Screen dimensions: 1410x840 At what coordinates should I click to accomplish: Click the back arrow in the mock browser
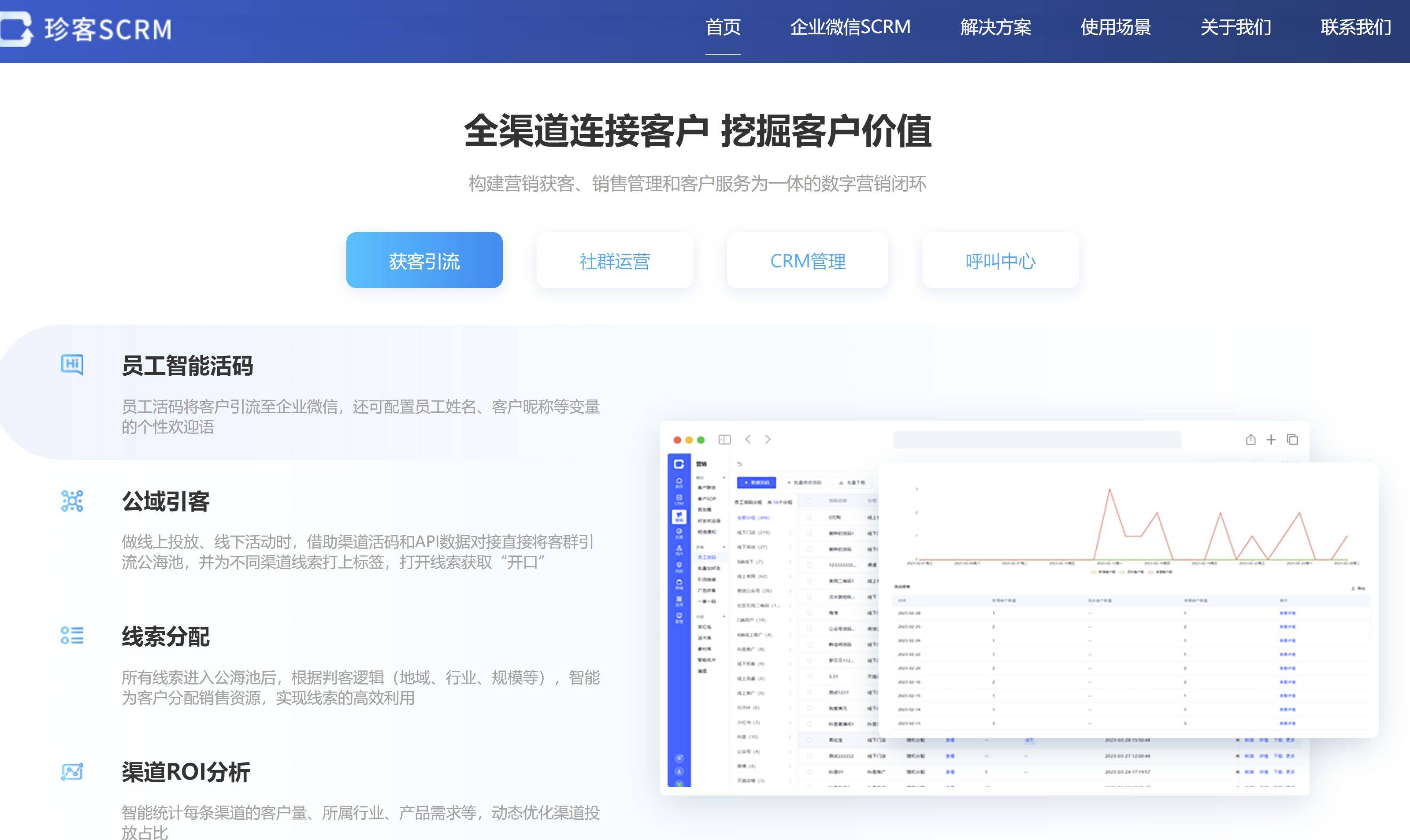(x=748, y=439)
